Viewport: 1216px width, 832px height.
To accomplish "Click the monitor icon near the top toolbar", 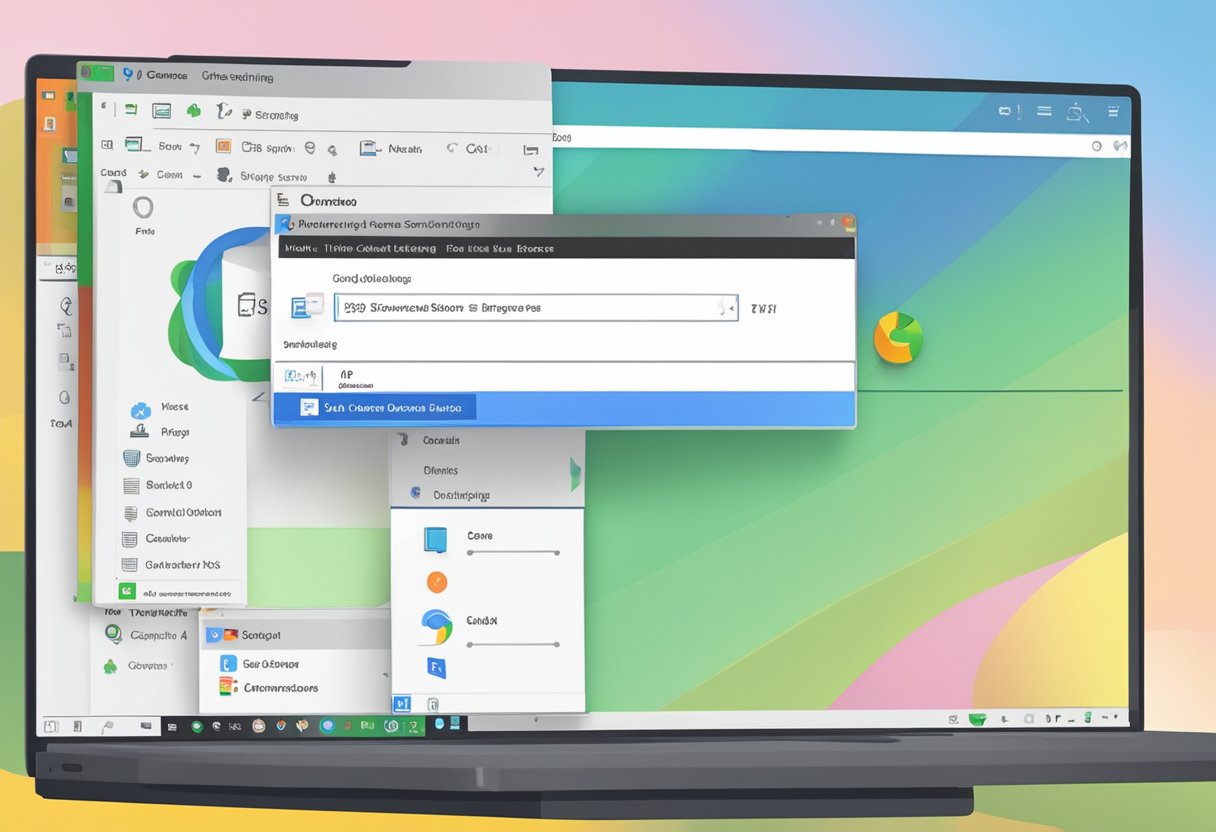I will pyautogui.click(x=162, y=110).
